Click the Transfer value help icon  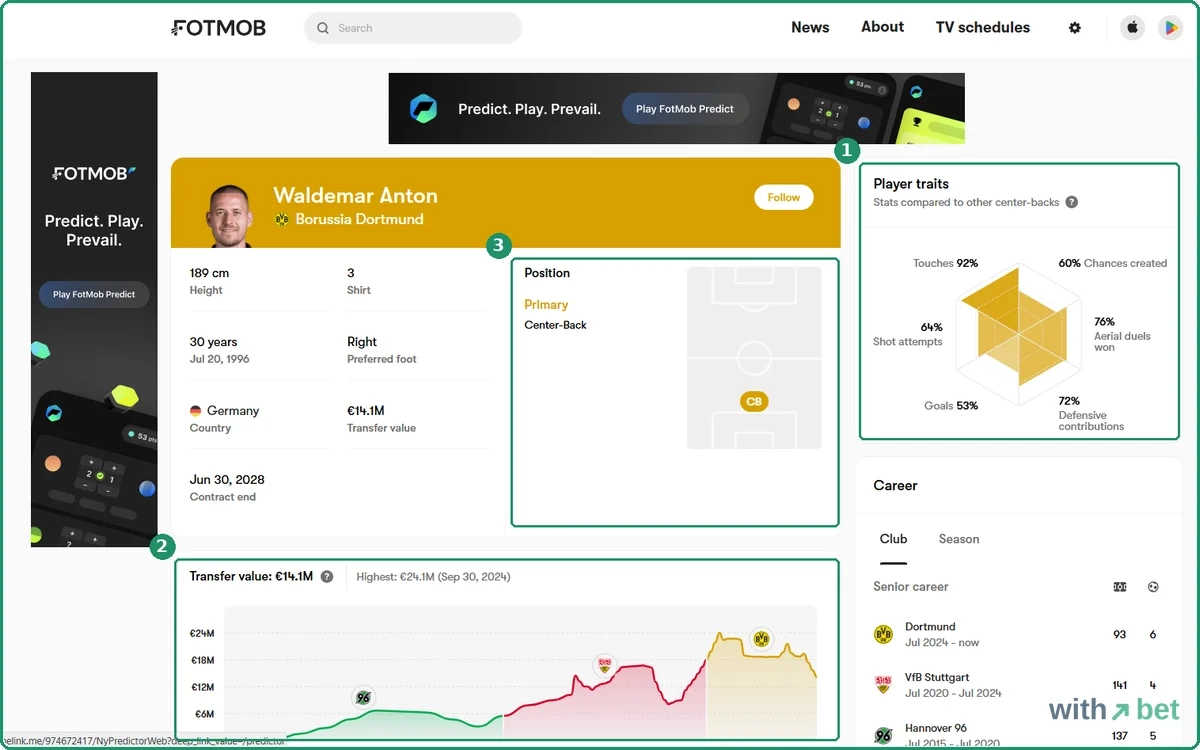(327, 577)
